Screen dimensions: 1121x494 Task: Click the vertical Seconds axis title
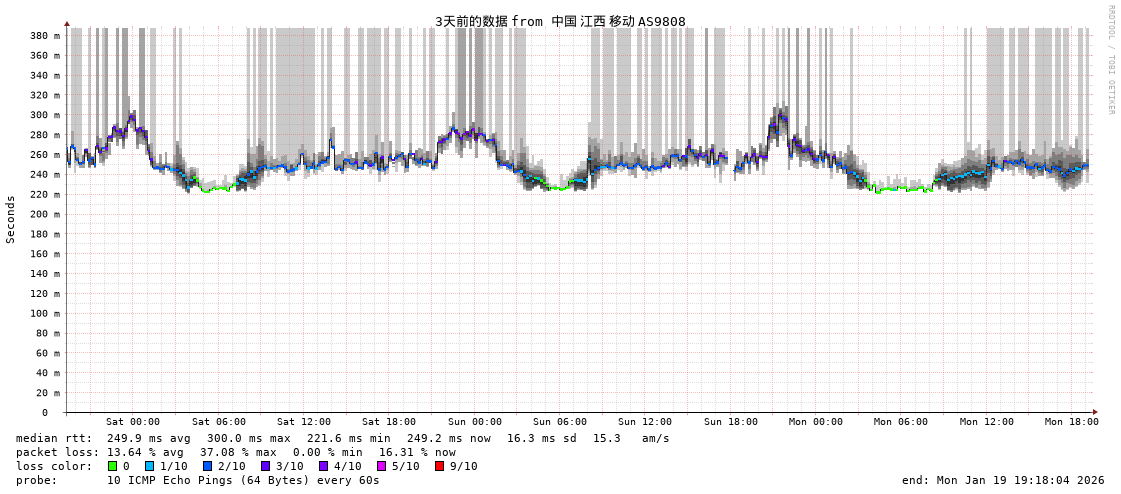coord(11,219)
